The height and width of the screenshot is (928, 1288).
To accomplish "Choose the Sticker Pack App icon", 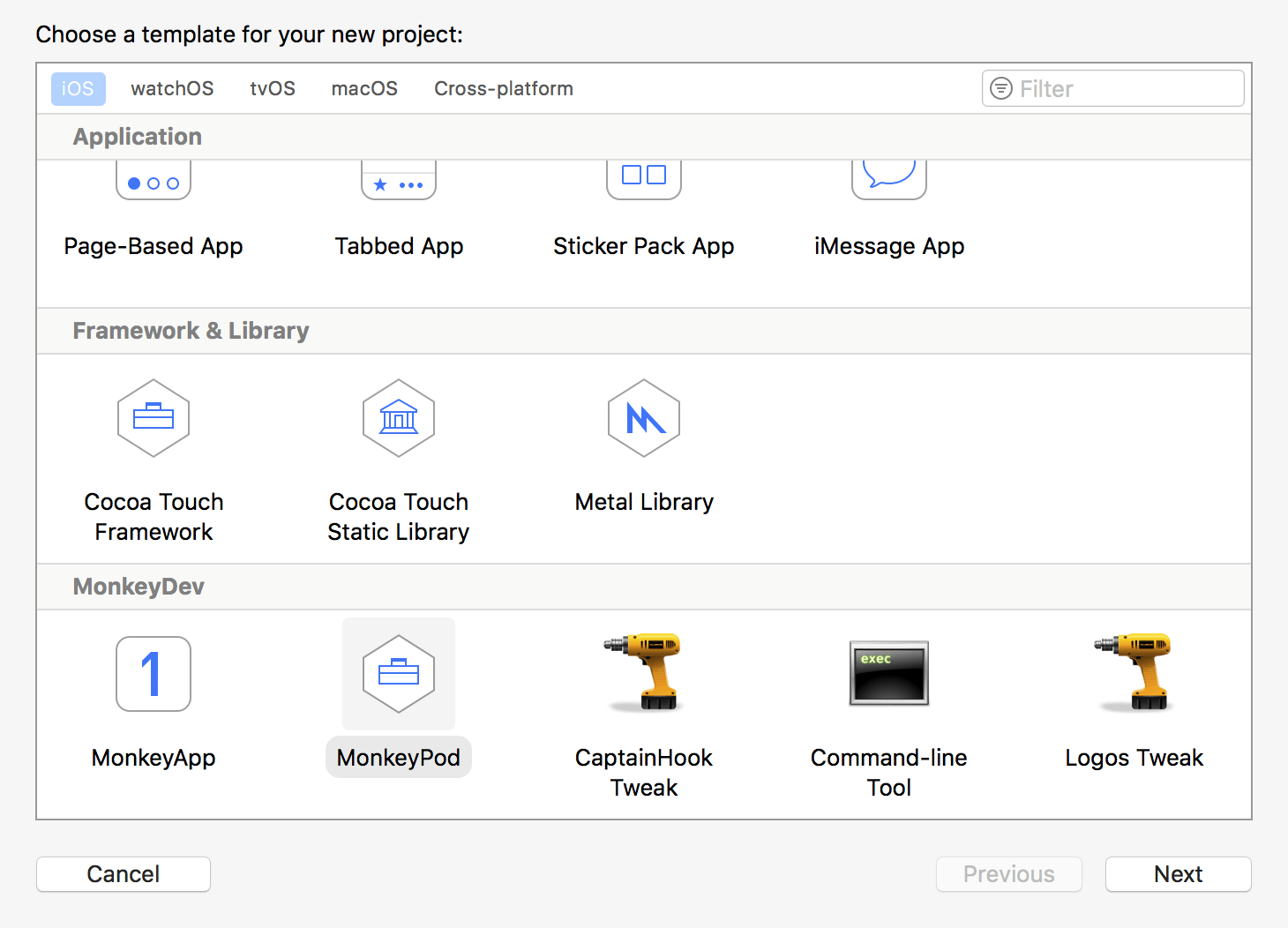I will click(644, 181).
